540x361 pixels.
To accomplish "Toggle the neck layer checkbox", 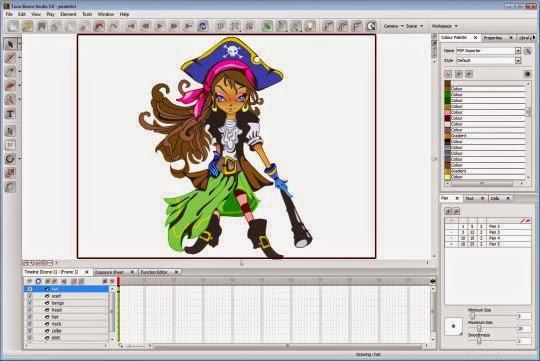I will pos(30,324).
